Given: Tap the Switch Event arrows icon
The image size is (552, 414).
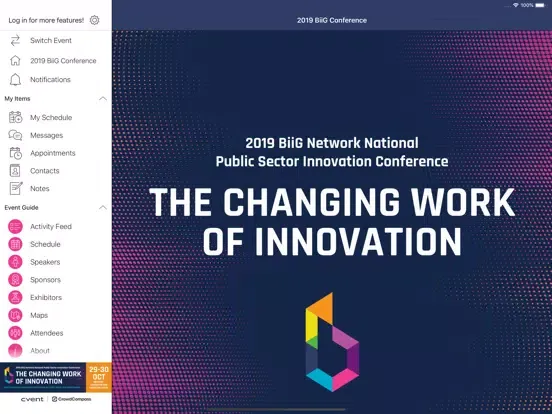Looking at the screenshot, I should click(x=15, y=41).
